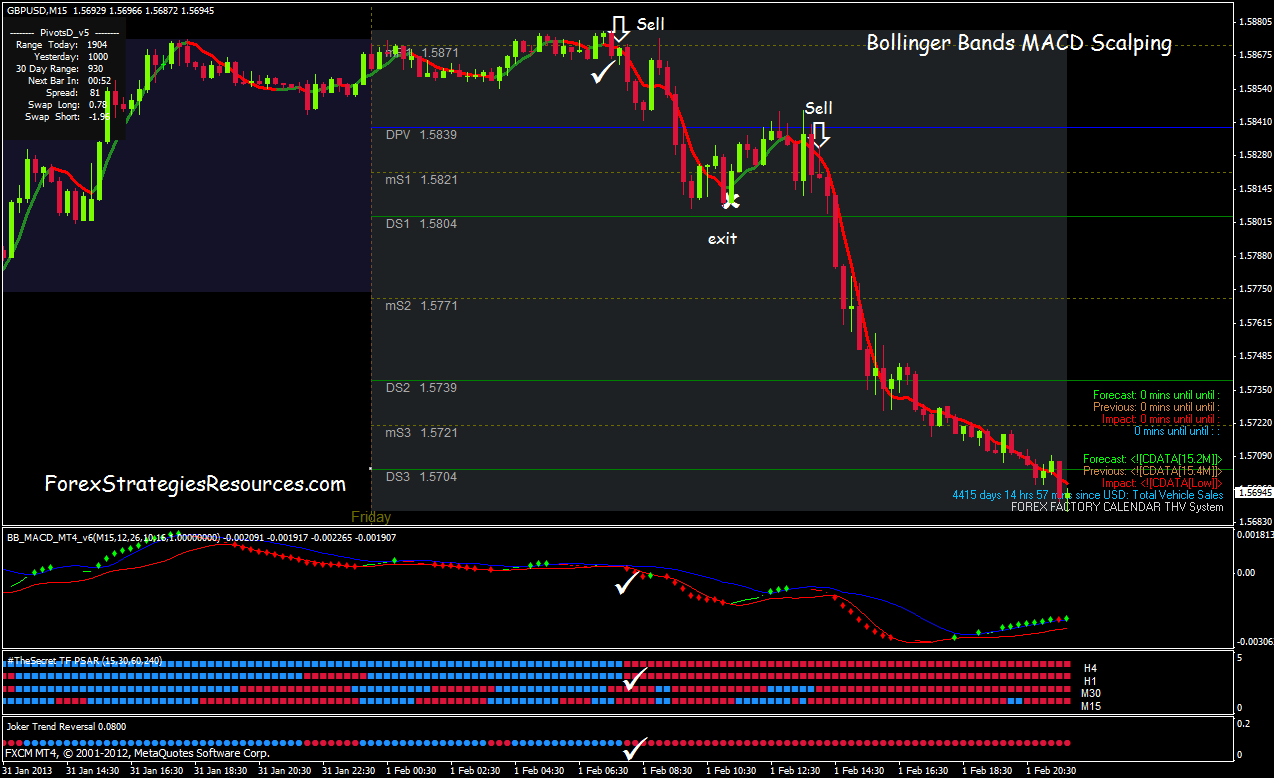Click the M15 timeframe row label
This screenshot has height=778, width=1274.
(x=1091, y=705)
